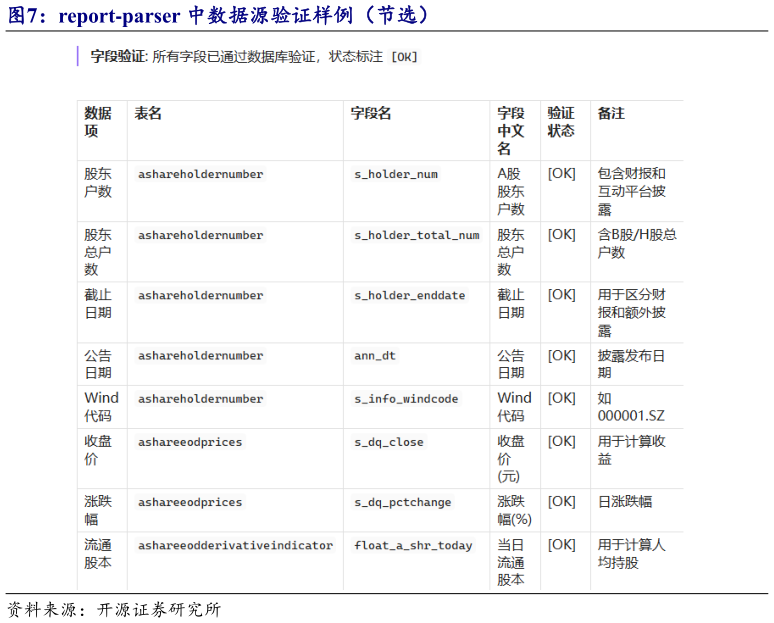Click the '备注' column header
Viewport: 774px width, 623px height.
point(611,114)
